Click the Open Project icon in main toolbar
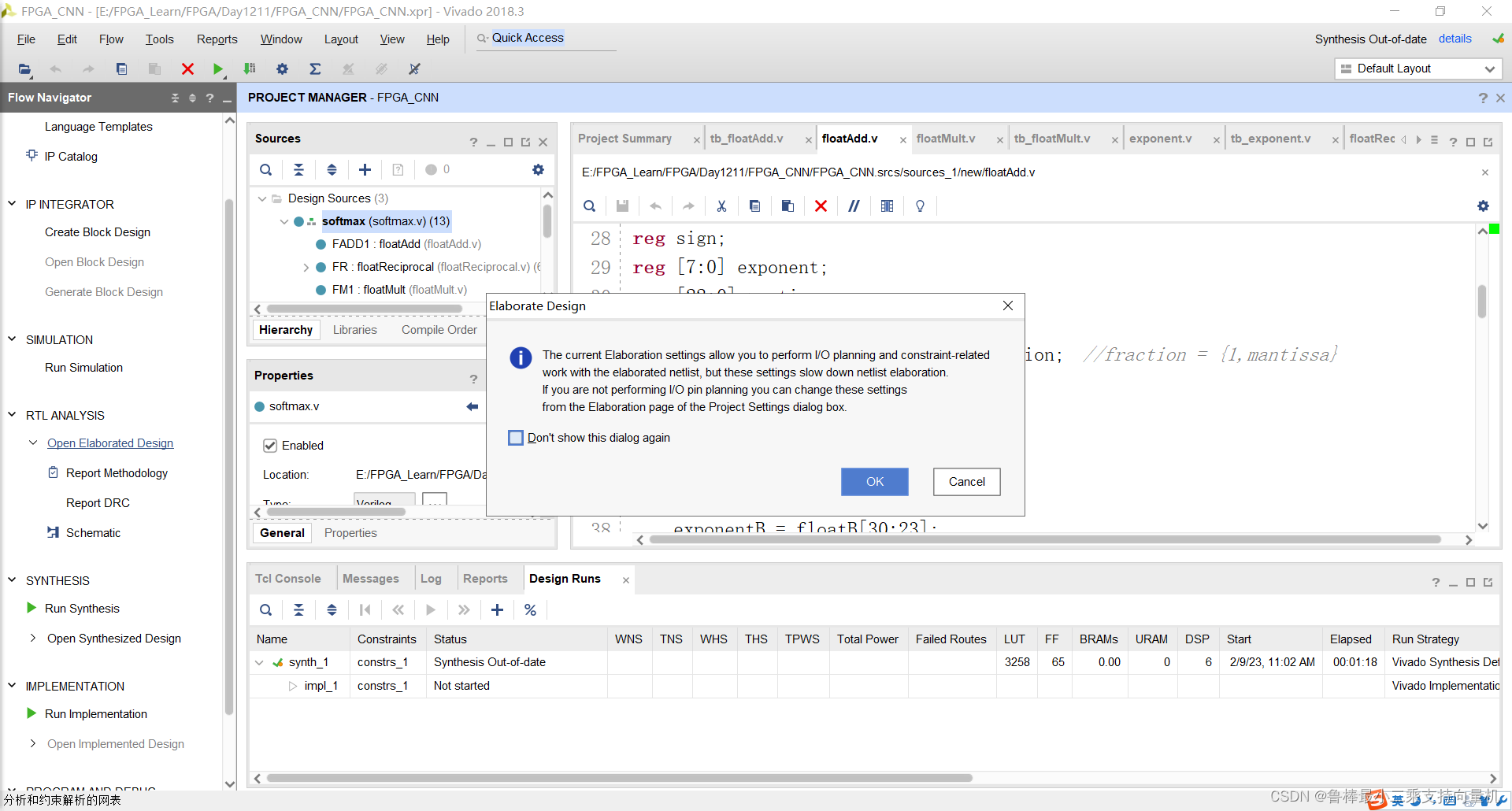 24,69
